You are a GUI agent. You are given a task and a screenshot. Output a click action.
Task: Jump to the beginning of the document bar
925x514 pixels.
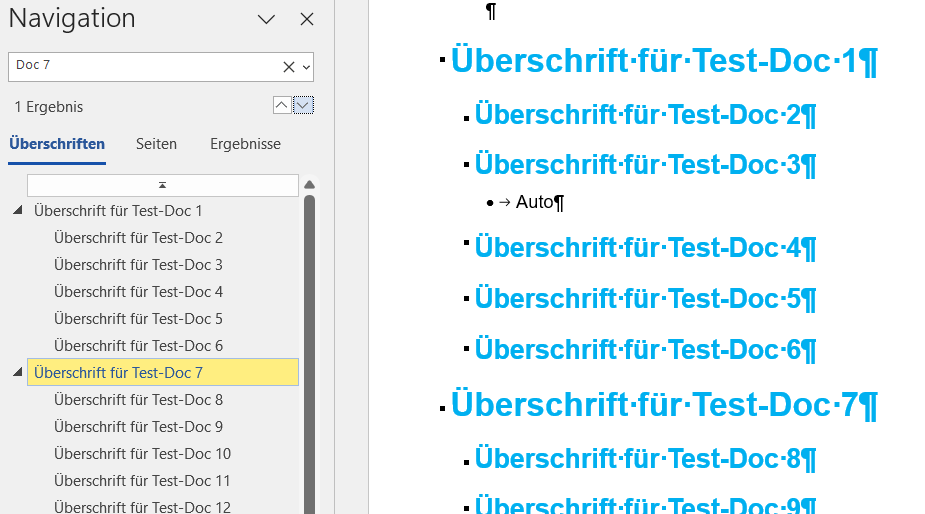coord(163,185)
